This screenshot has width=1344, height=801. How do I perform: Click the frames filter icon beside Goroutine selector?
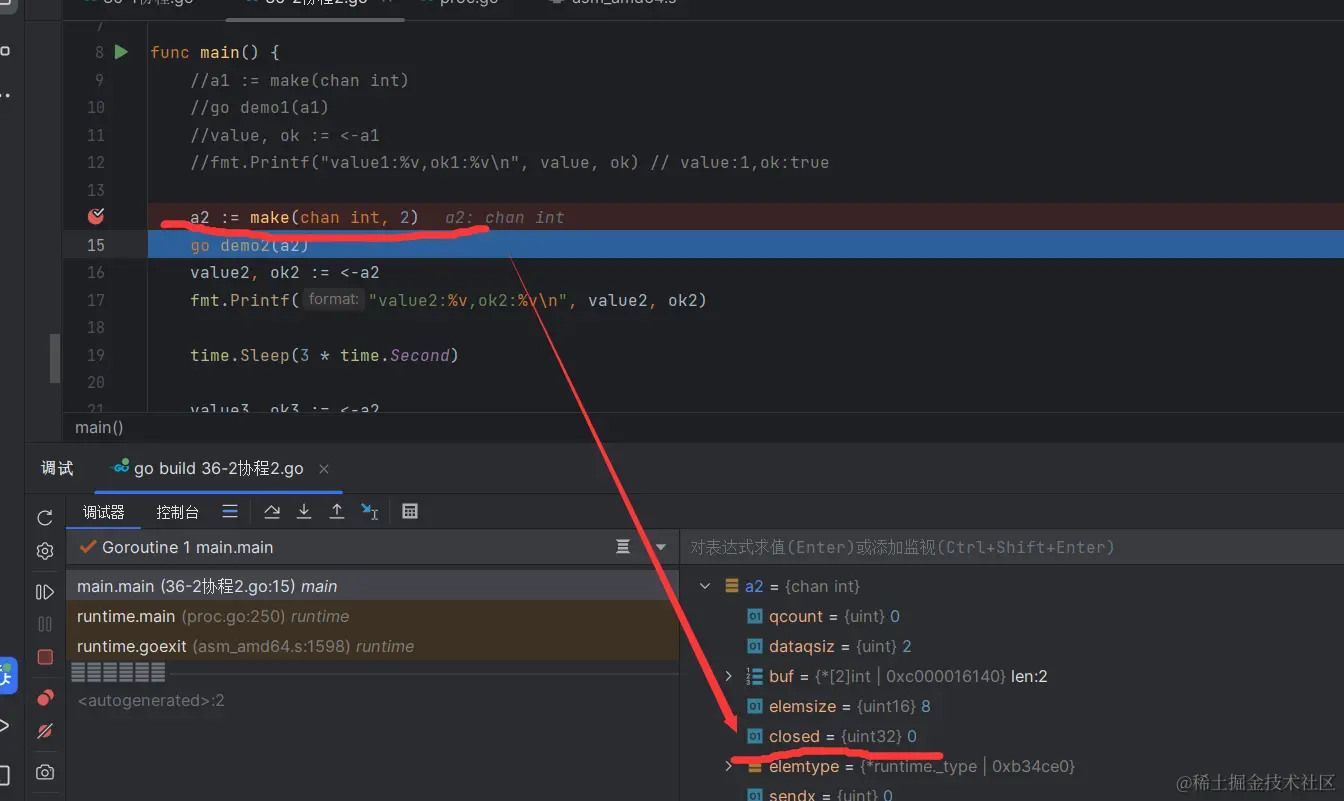(x=623, y=547)
